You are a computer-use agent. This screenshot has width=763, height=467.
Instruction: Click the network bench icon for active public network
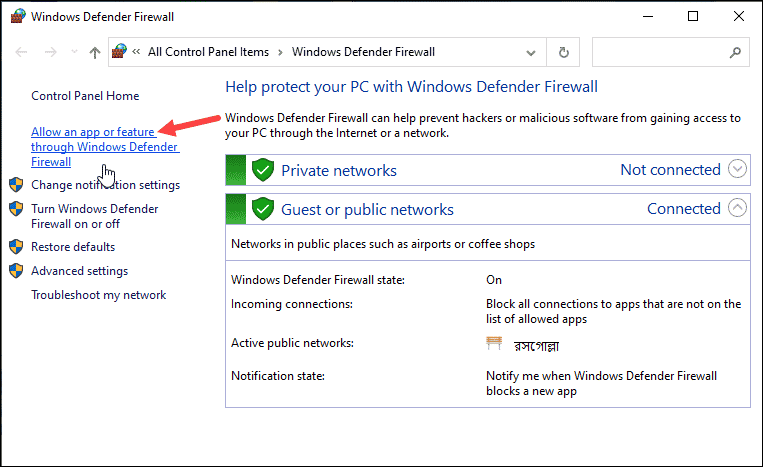pyautogui.click(x=494, y=343)
